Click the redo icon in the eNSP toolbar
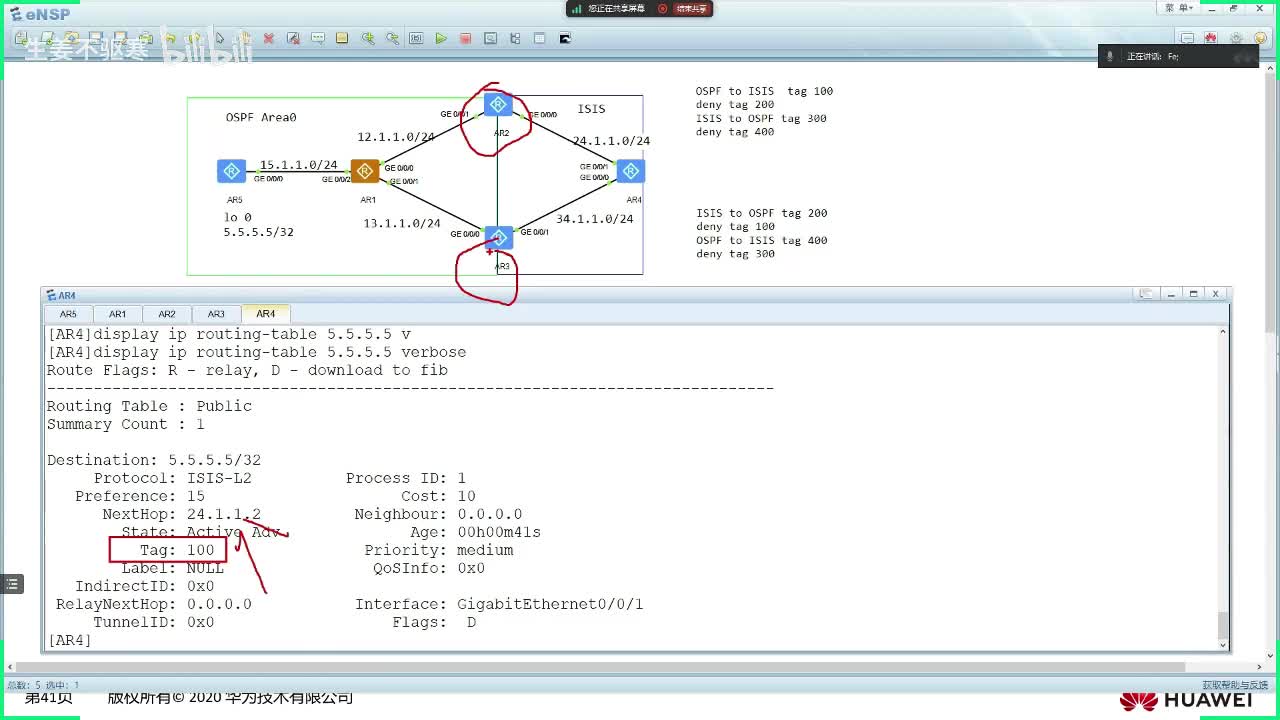 click(195, 39)
